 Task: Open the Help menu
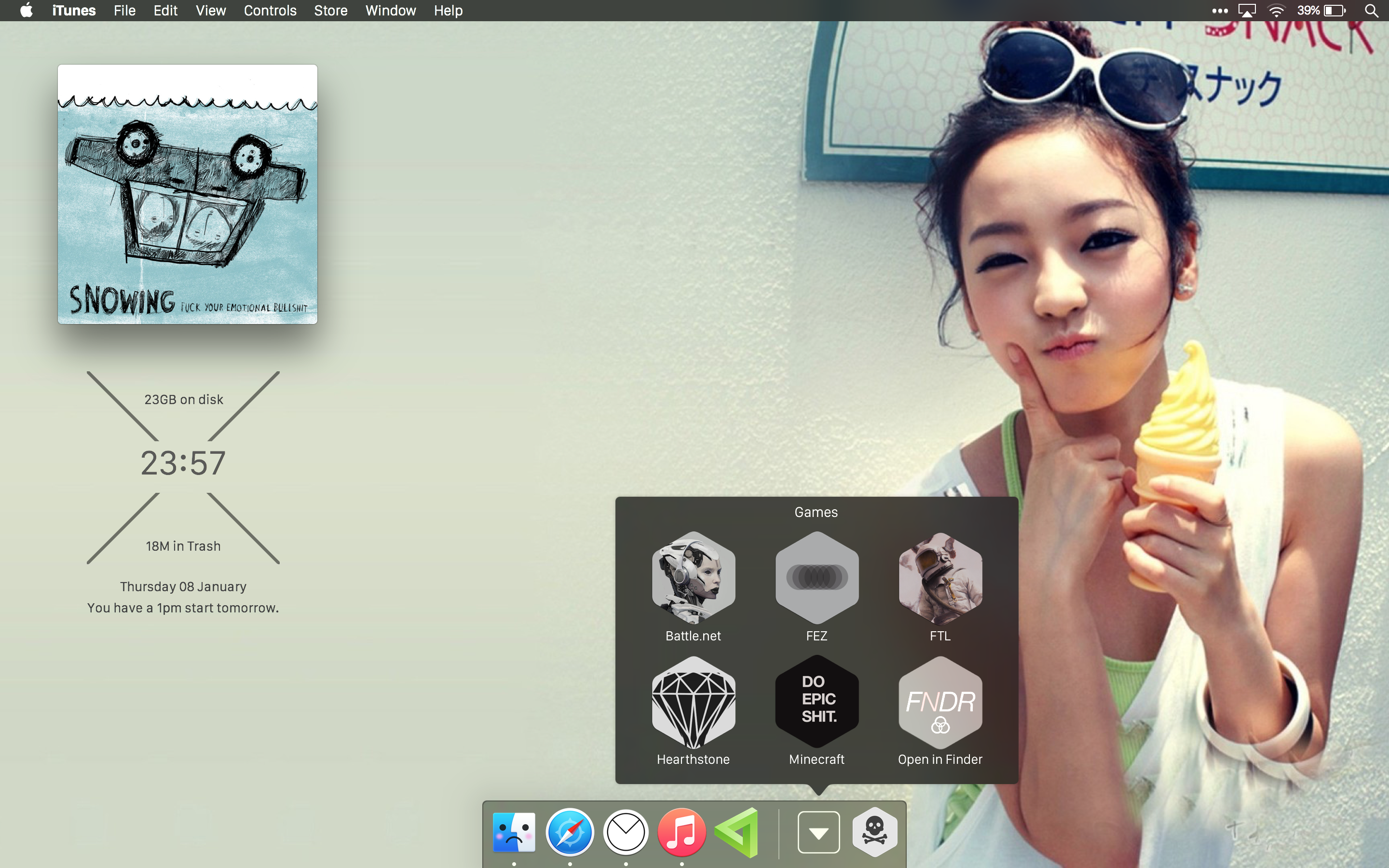[448, 10]
